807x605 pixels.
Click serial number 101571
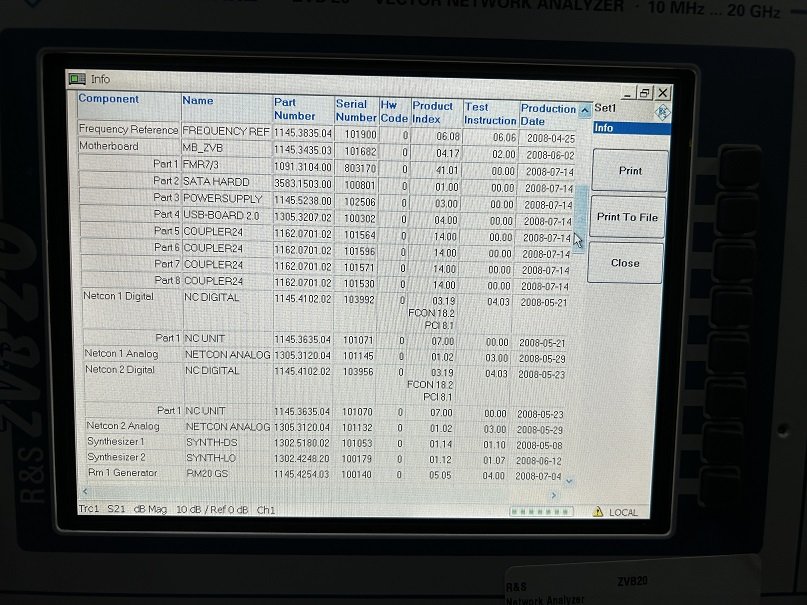360,268
